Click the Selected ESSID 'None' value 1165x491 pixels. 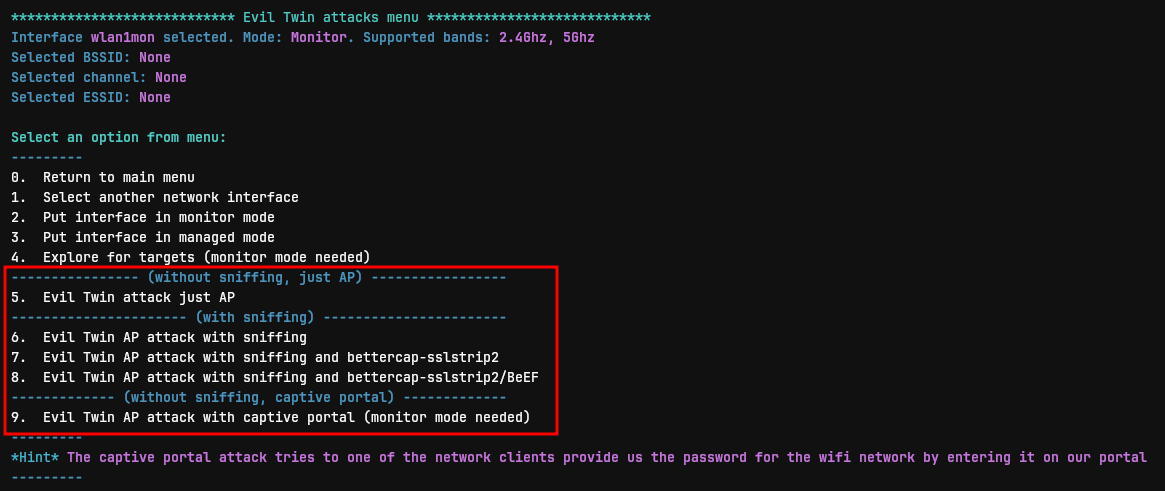point(155,97)
